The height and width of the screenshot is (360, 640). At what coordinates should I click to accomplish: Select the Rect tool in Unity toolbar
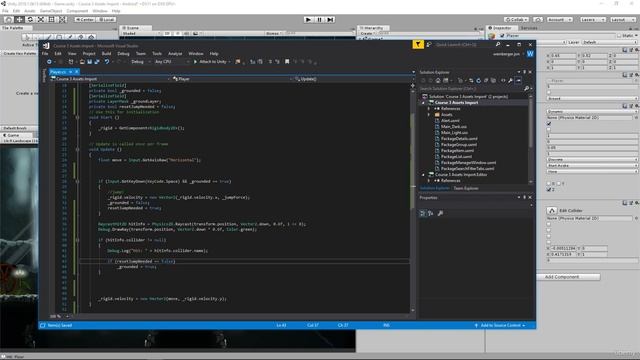point(52,20)
